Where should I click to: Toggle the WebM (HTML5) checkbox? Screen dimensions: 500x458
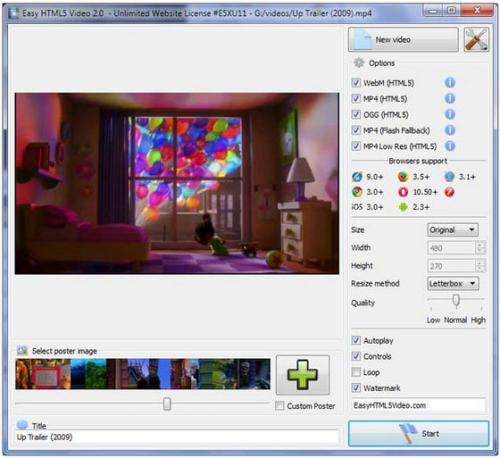point(356,83)
